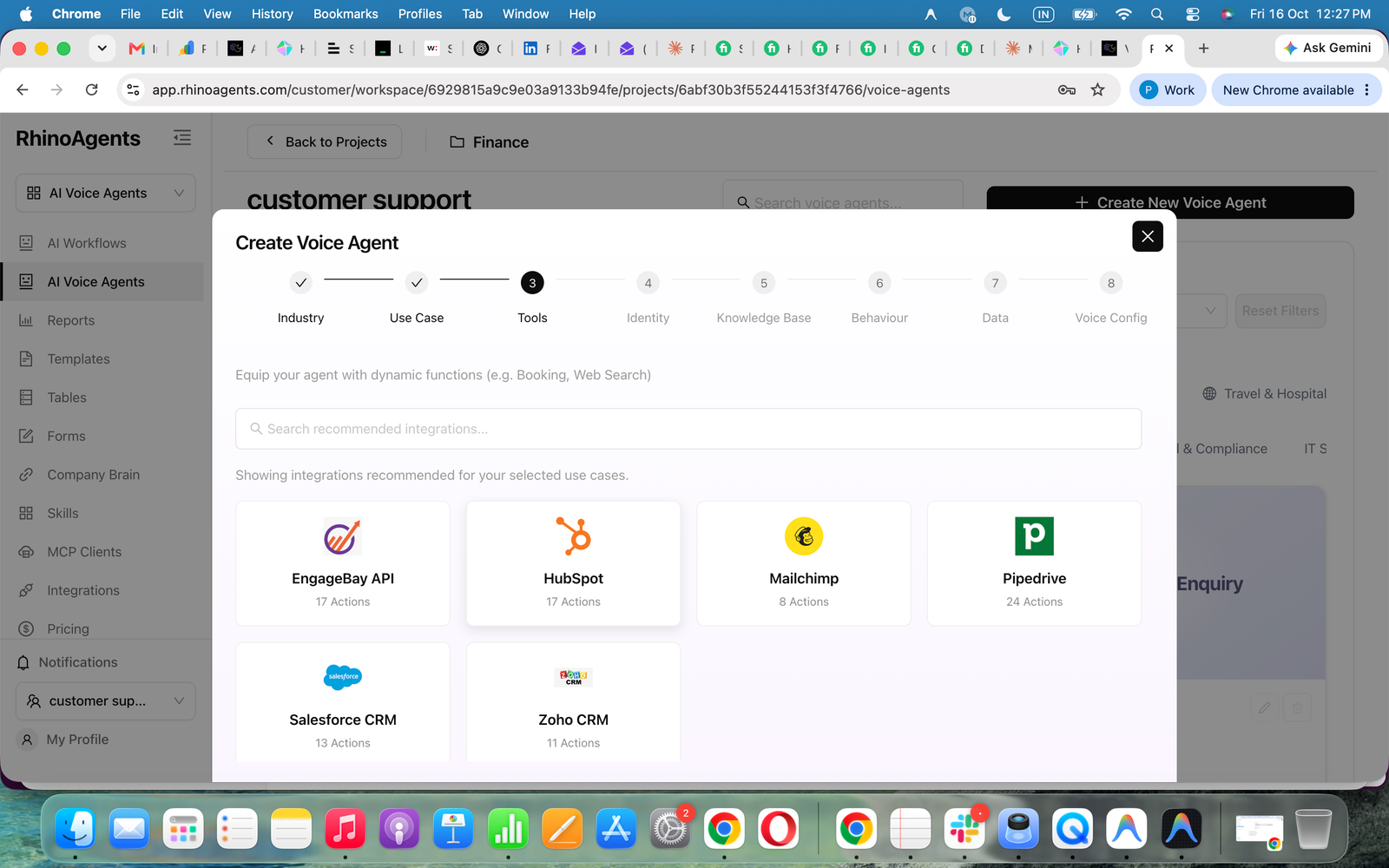Open the Bookmarks menu in menu bar
This screenshot has height=868, width=1389.
pos(346,14)
